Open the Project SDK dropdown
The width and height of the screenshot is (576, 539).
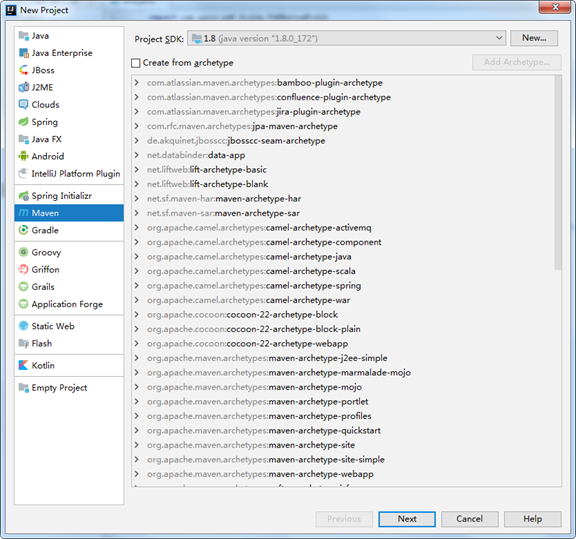click(x=346, y=38)
